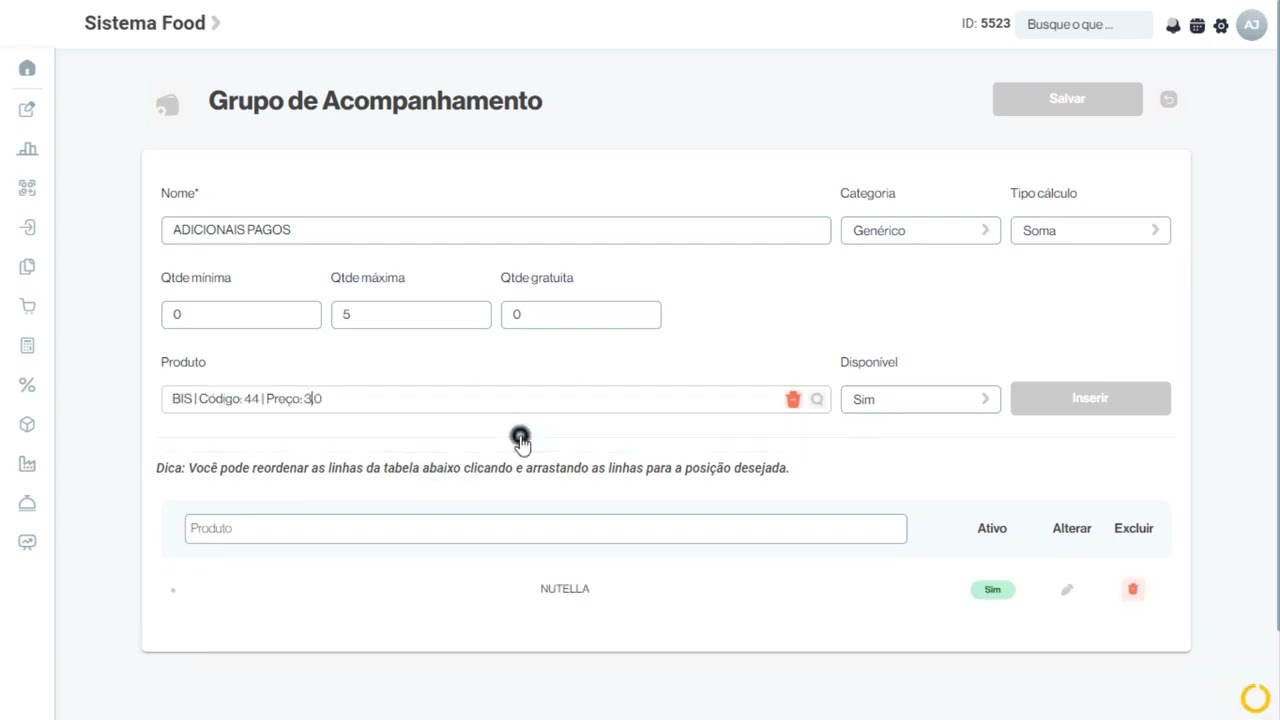The image size is (1280, 720).
Task: Click the Sistema Food title link
Action: pos(145,23)
